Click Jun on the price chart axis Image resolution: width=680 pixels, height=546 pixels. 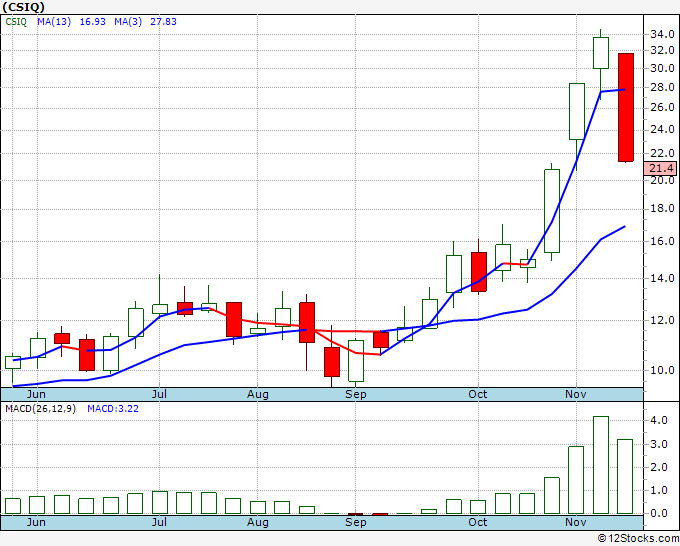click(x=36, y=394)
